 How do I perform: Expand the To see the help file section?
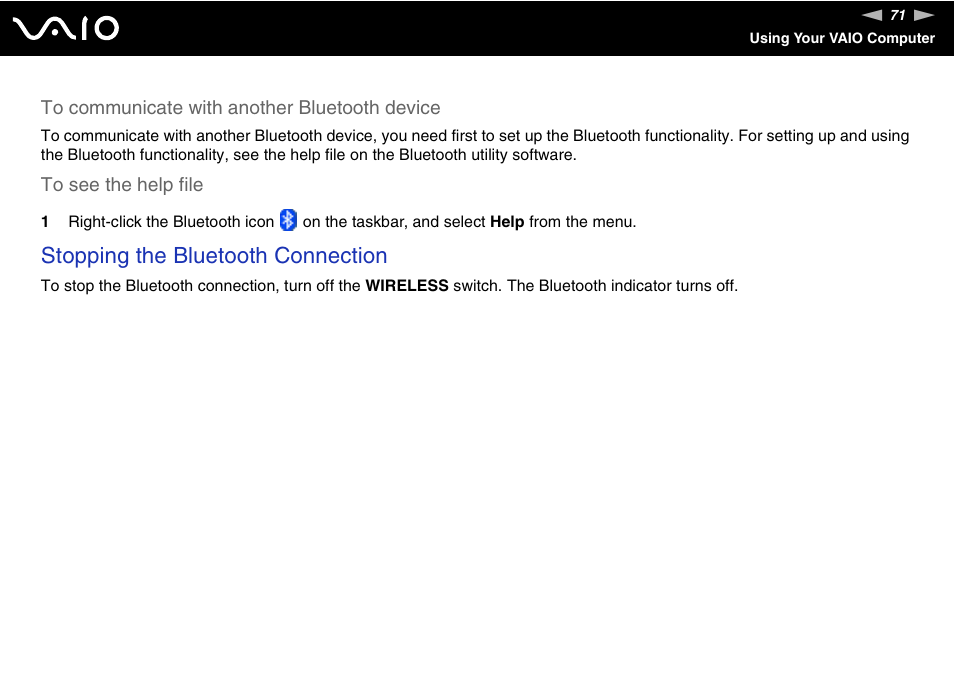point(122,185)
